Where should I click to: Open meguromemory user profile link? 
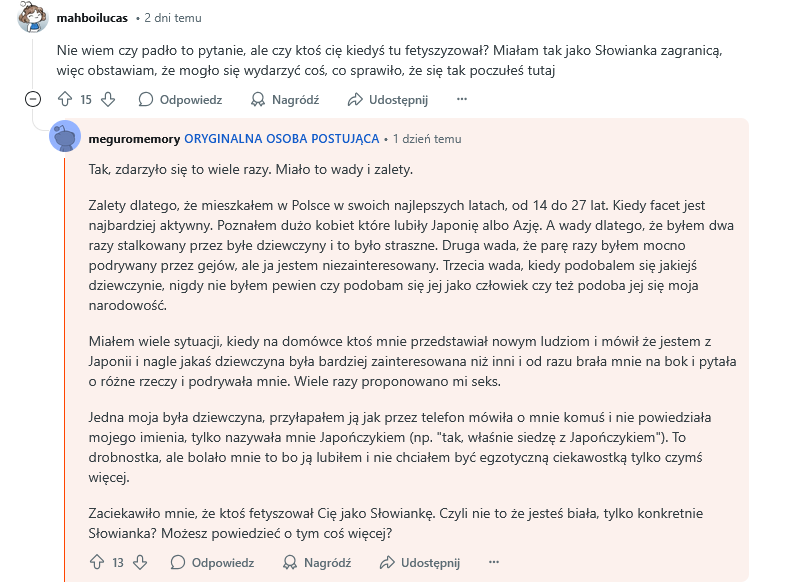[134, 138]
